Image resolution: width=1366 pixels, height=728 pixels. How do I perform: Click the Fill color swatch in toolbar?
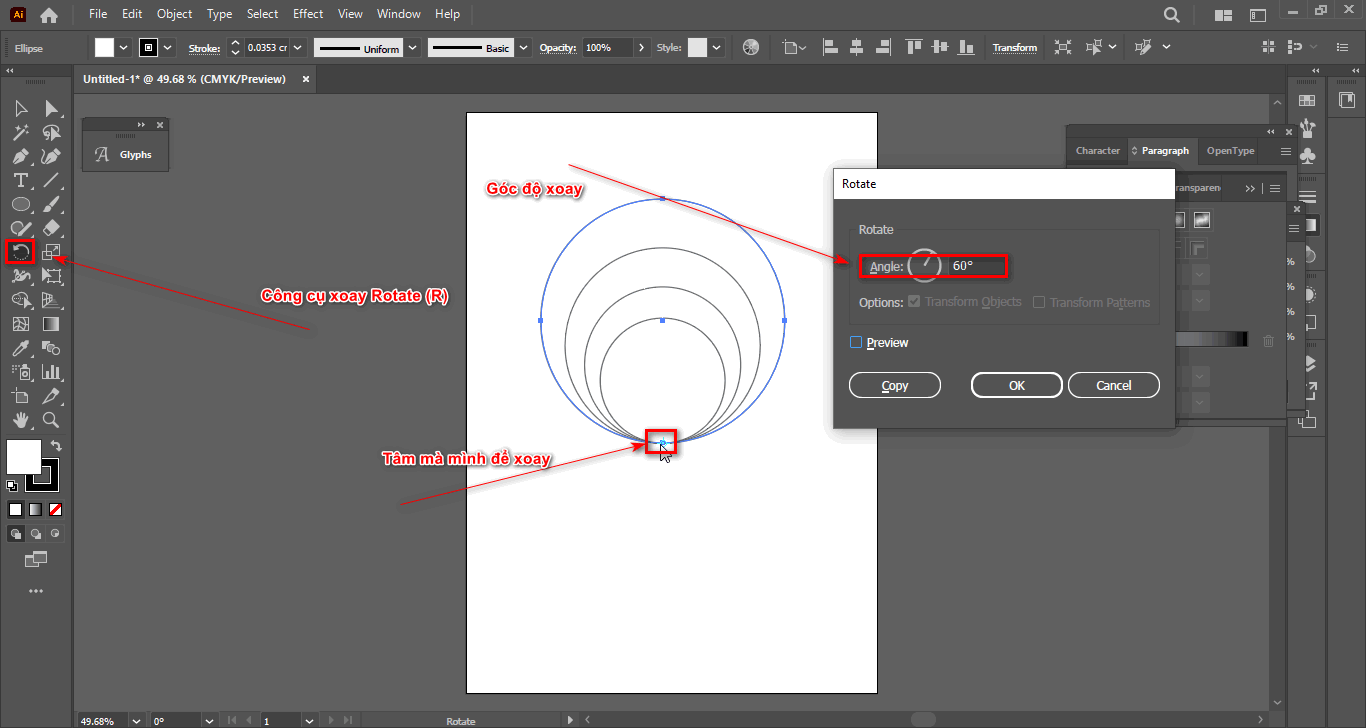click(24, 457)
